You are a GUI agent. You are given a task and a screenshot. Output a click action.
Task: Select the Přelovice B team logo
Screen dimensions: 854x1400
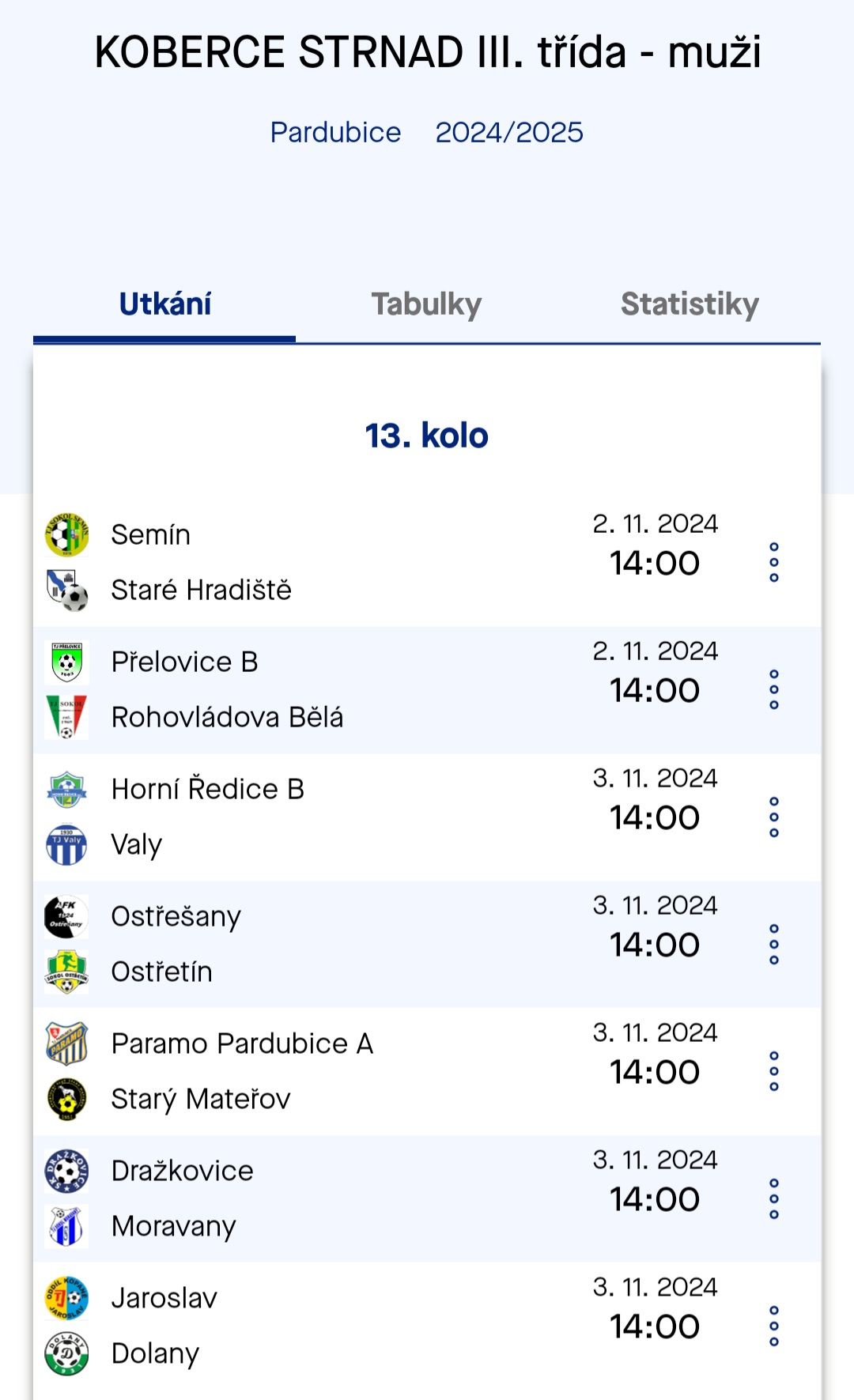tap(66, 662)
